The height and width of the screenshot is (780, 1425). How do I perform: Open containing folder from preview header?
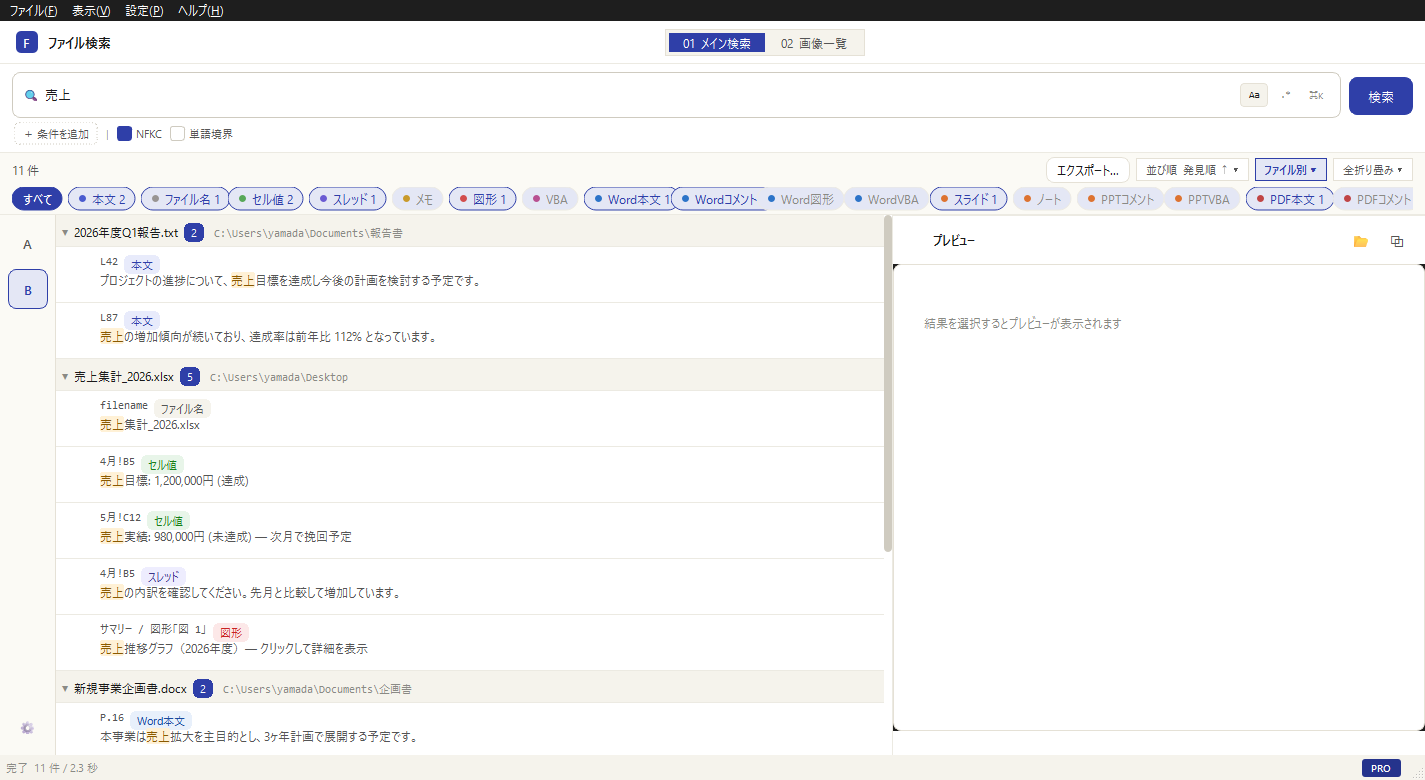[1360, 241]
